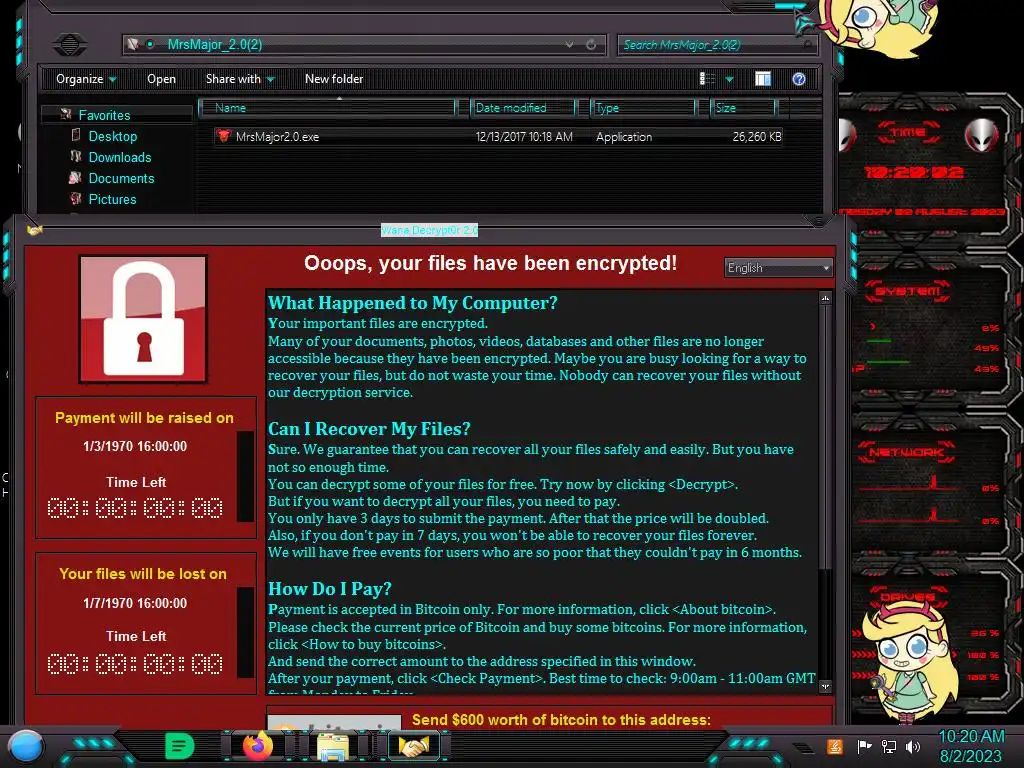Select Desktop in Favorites list

click(113, 136)
